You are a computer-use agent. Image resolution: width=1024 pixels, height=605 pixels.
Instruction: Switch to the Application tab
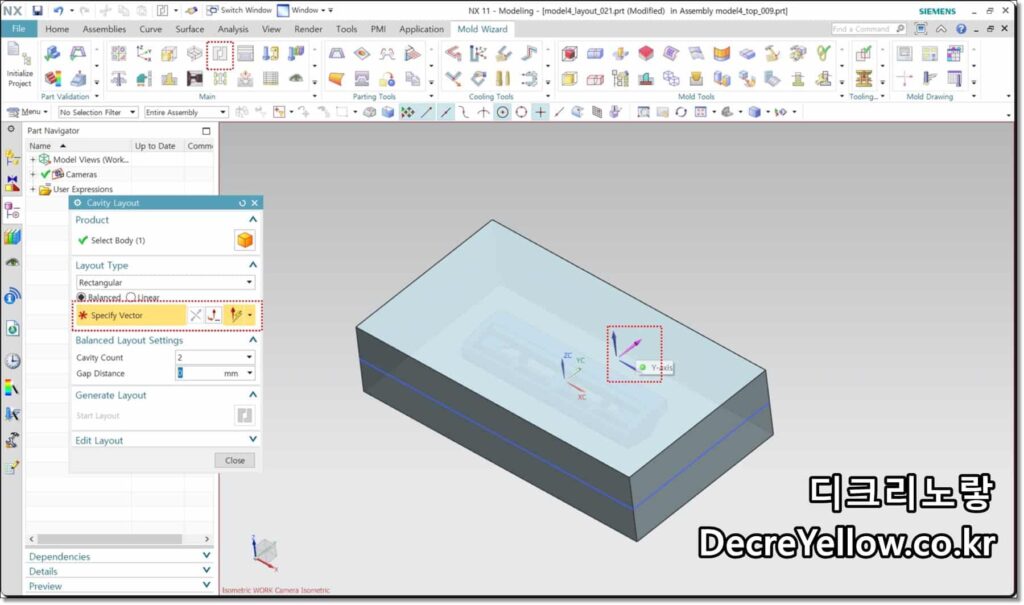click(421, 29)
